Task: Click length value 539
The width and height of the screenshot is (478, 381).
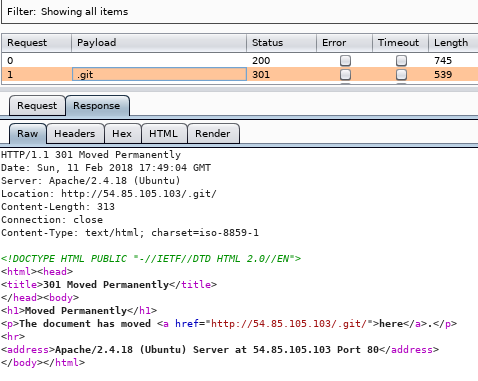Action: (443, 74)
